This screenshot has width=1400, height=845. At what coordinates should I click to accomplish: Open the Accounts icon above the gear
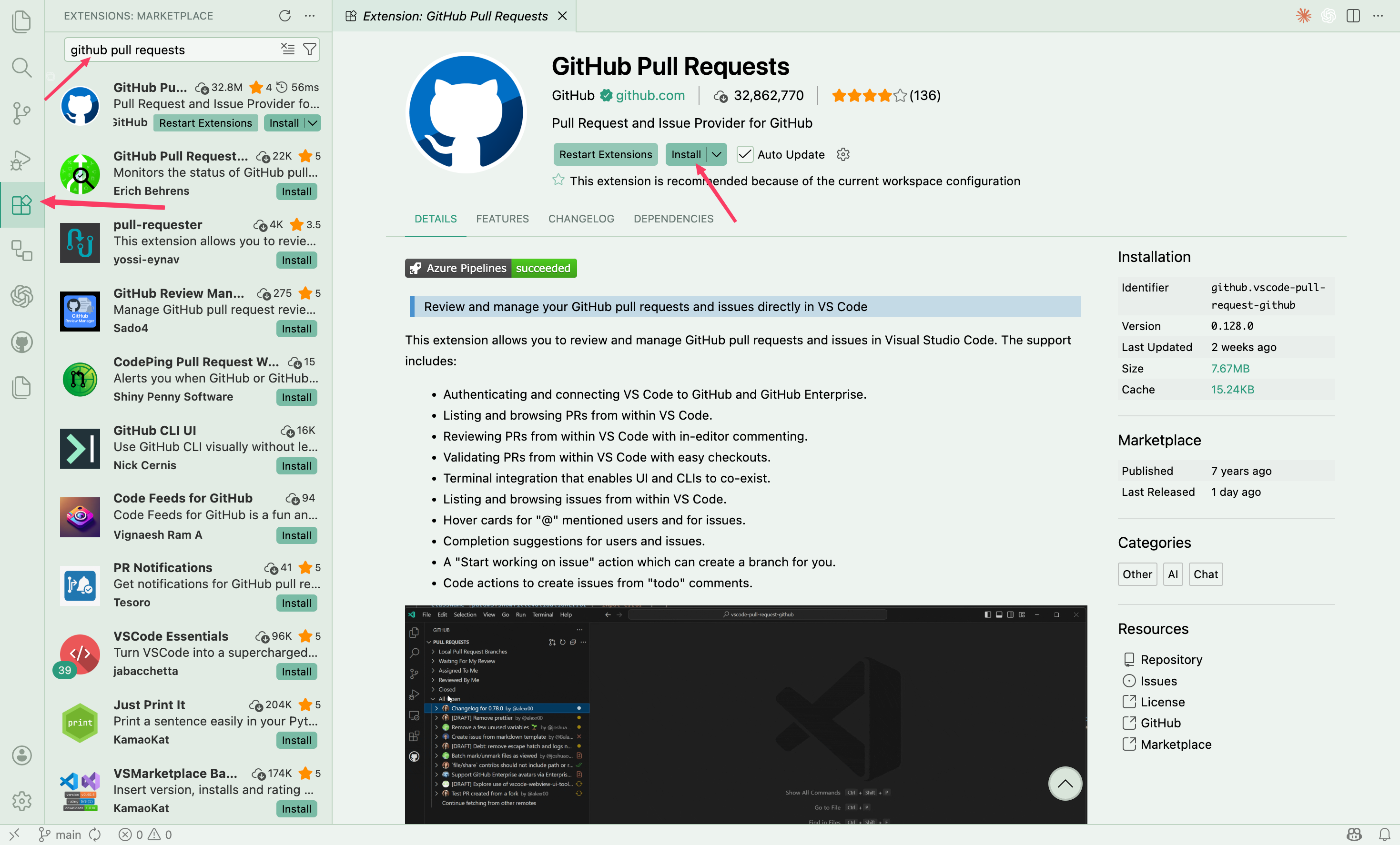click(x=21, y=755)
